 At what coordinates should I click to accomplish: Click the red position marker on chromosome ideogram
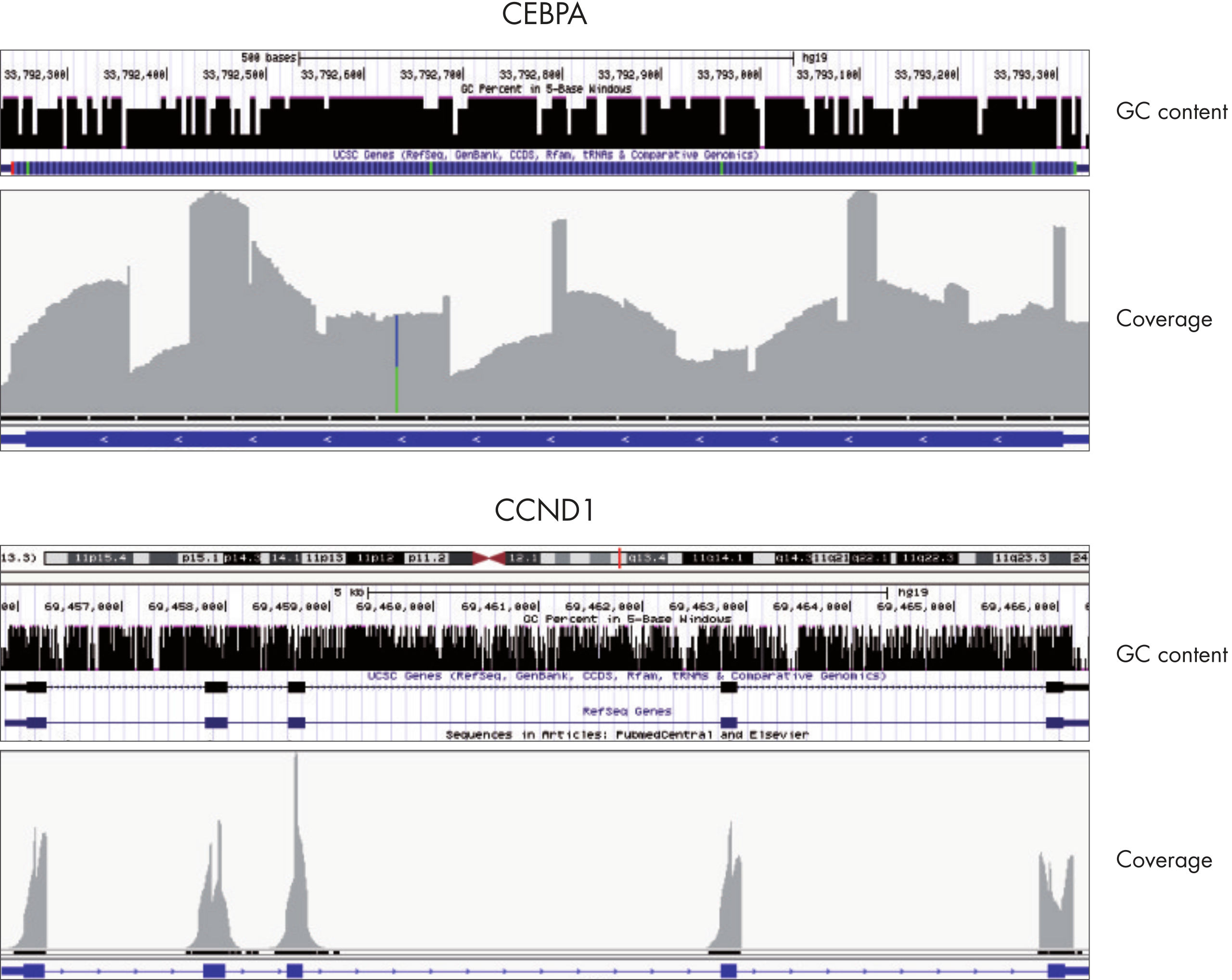pyautogui.click(x=619, y=558)
